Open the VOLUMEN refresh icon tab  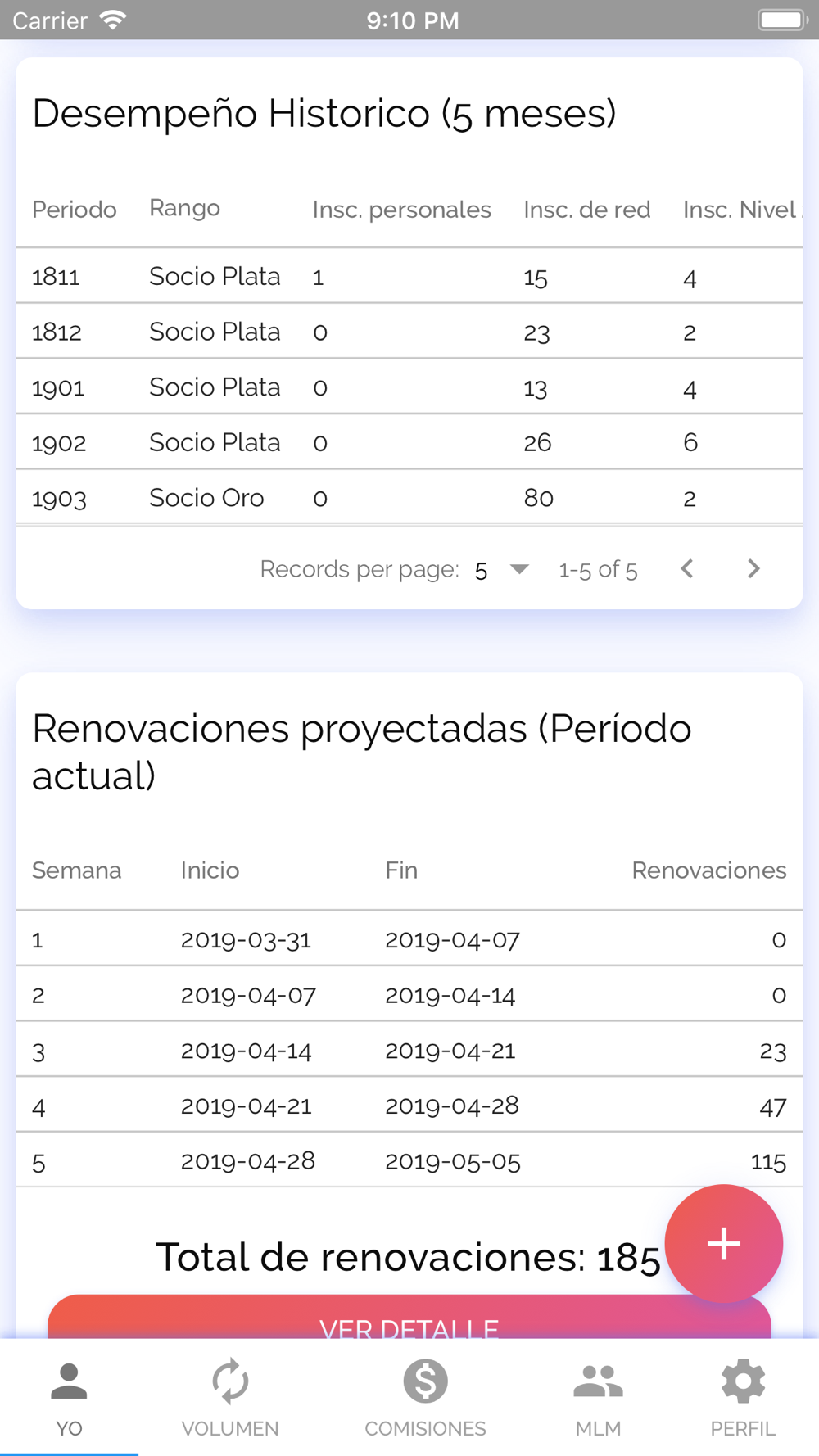pos(230,1381)
